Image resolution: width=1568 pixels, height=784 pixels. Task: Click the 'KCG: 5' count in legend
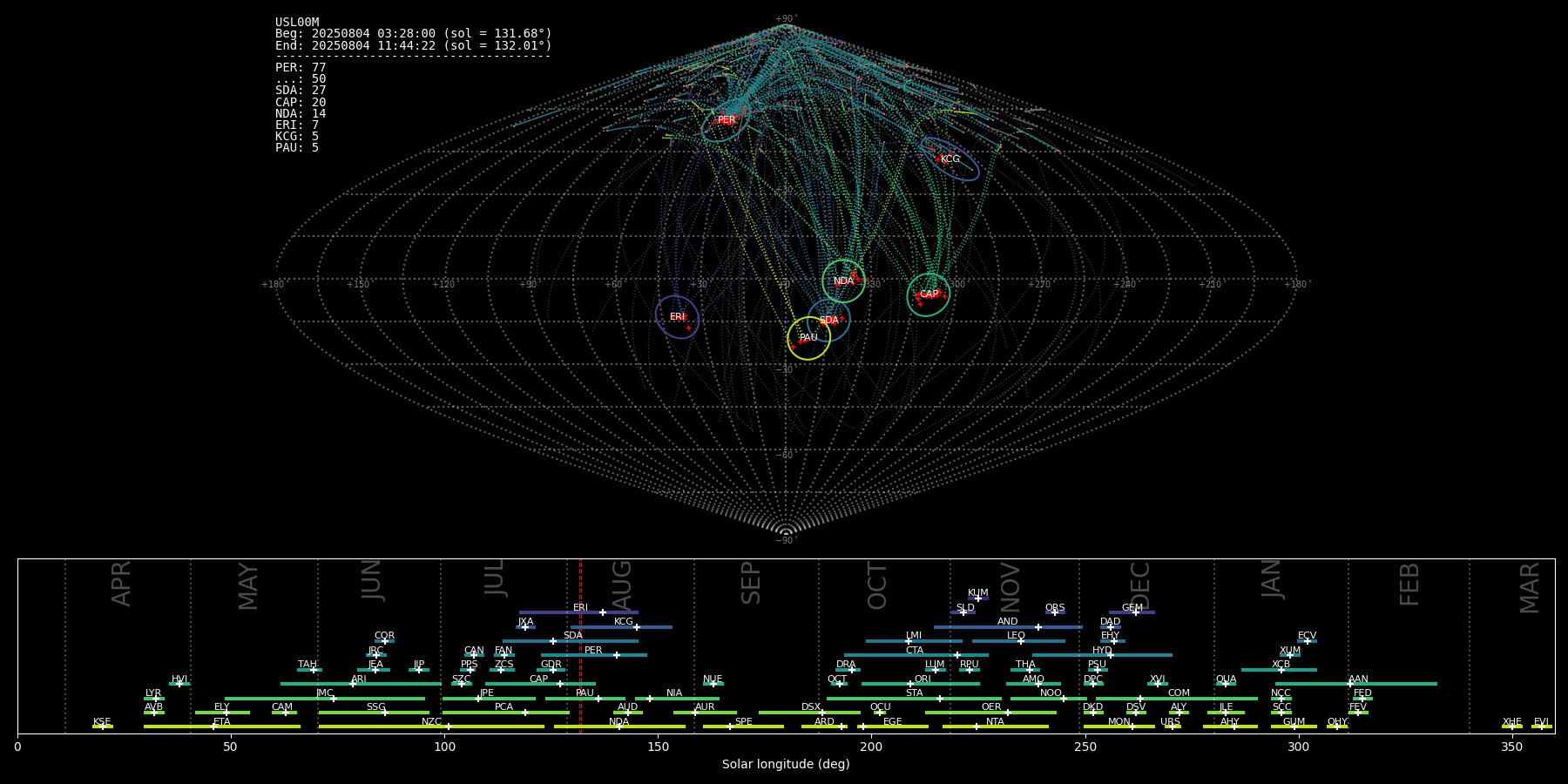[297, 137]
